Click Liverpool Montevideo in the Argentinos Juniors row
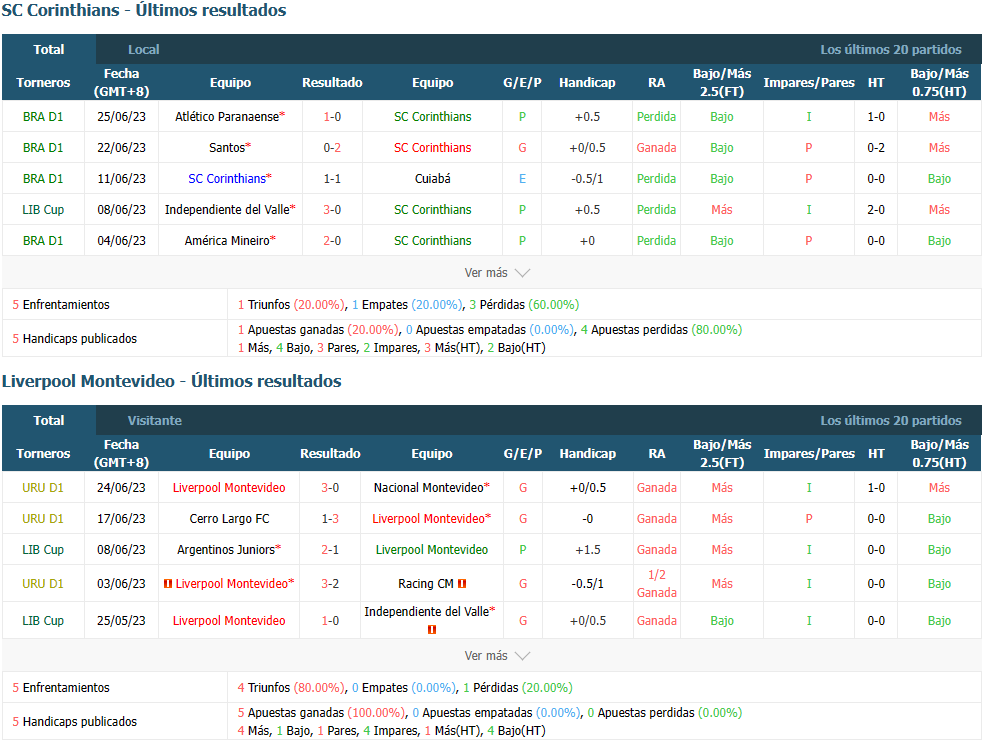Image resolution: width=990 pixels, height=746 pixels. coord(432,550)
